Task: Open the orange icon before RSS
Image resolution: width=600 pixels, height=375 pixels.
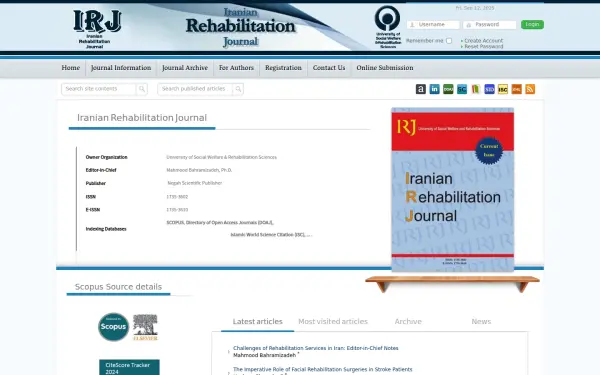Action: pos(517,89)
